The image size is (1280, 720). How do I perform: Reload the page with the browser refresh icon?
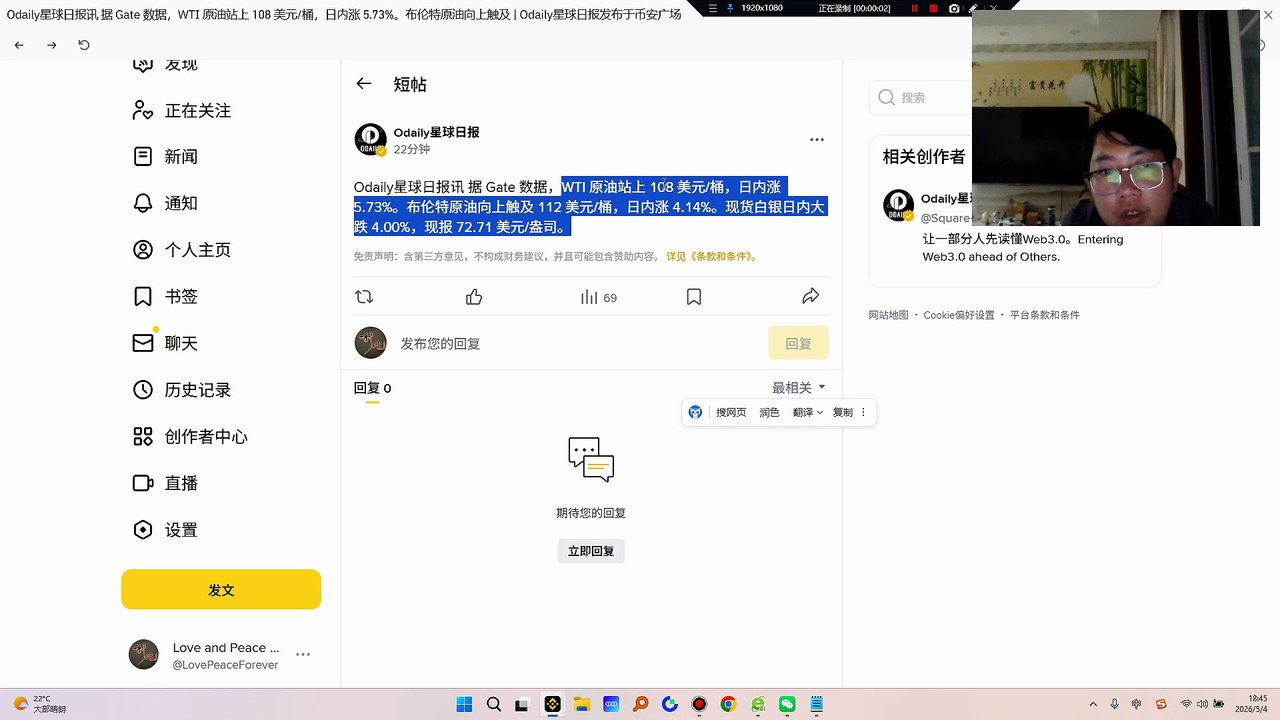84,45
